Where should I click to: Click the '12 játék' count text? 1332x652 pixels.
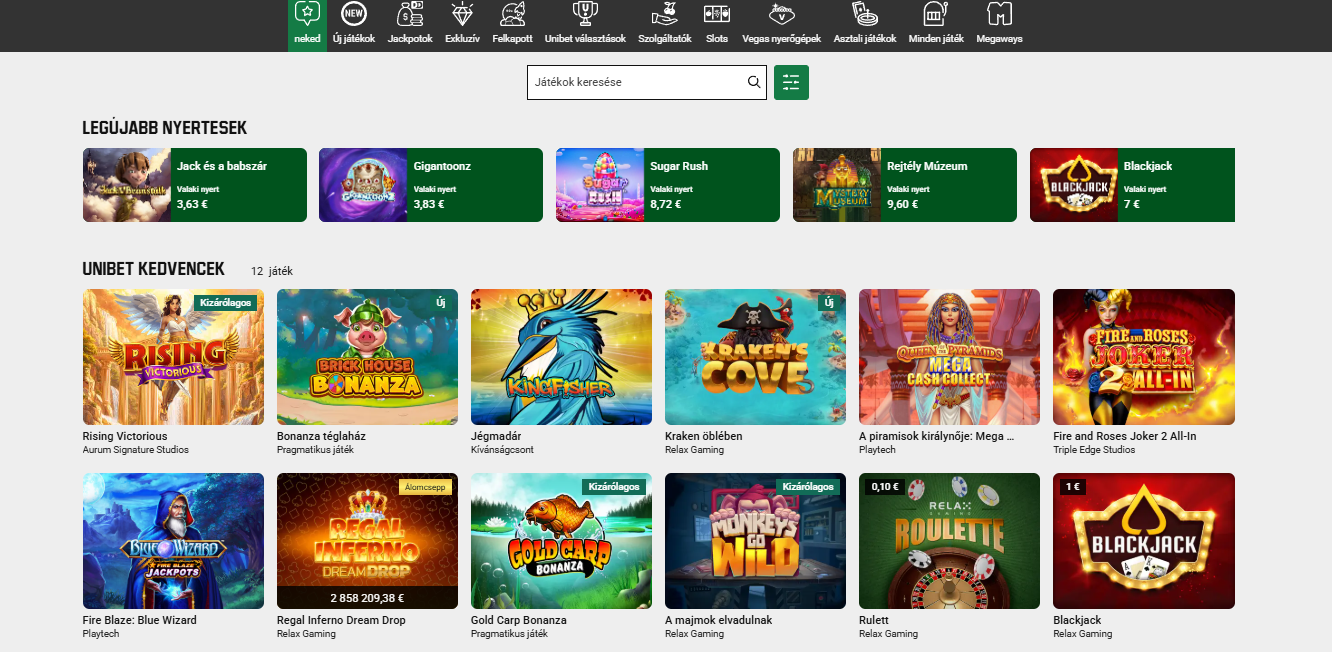point(272,271)
